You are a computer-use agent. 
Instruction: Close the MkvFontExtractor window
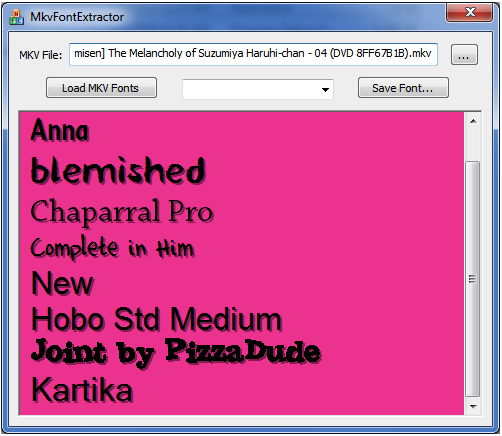tap(469, 13)
